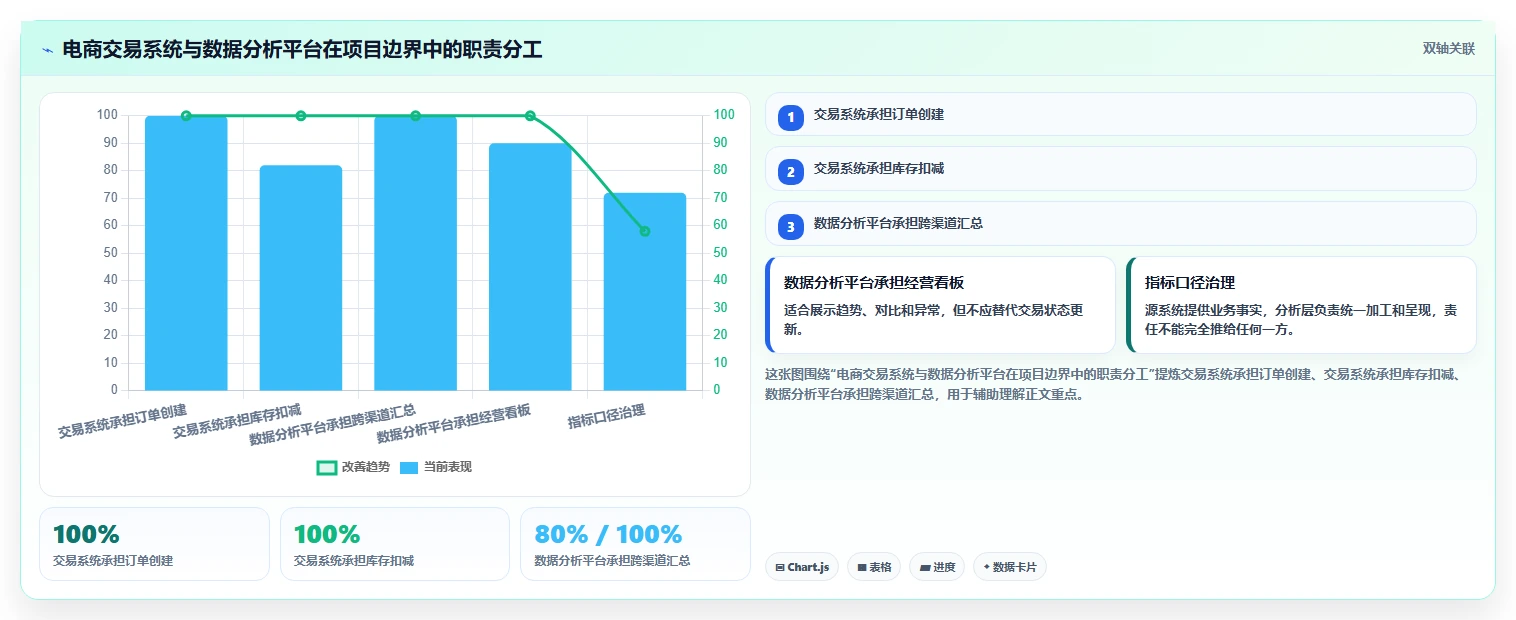Click the 数据卡片 tag
1516x620 pixels.
(x=1010, y=567)
